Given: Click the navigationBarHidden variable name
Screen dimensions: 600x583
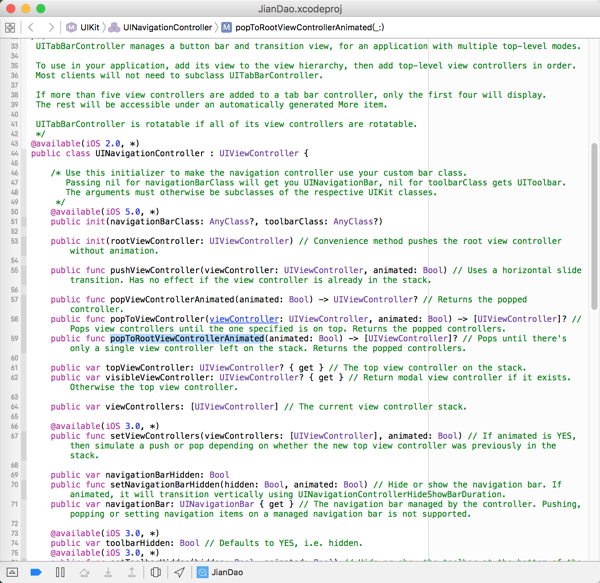Looking at the screenshot, I should 152,475.
